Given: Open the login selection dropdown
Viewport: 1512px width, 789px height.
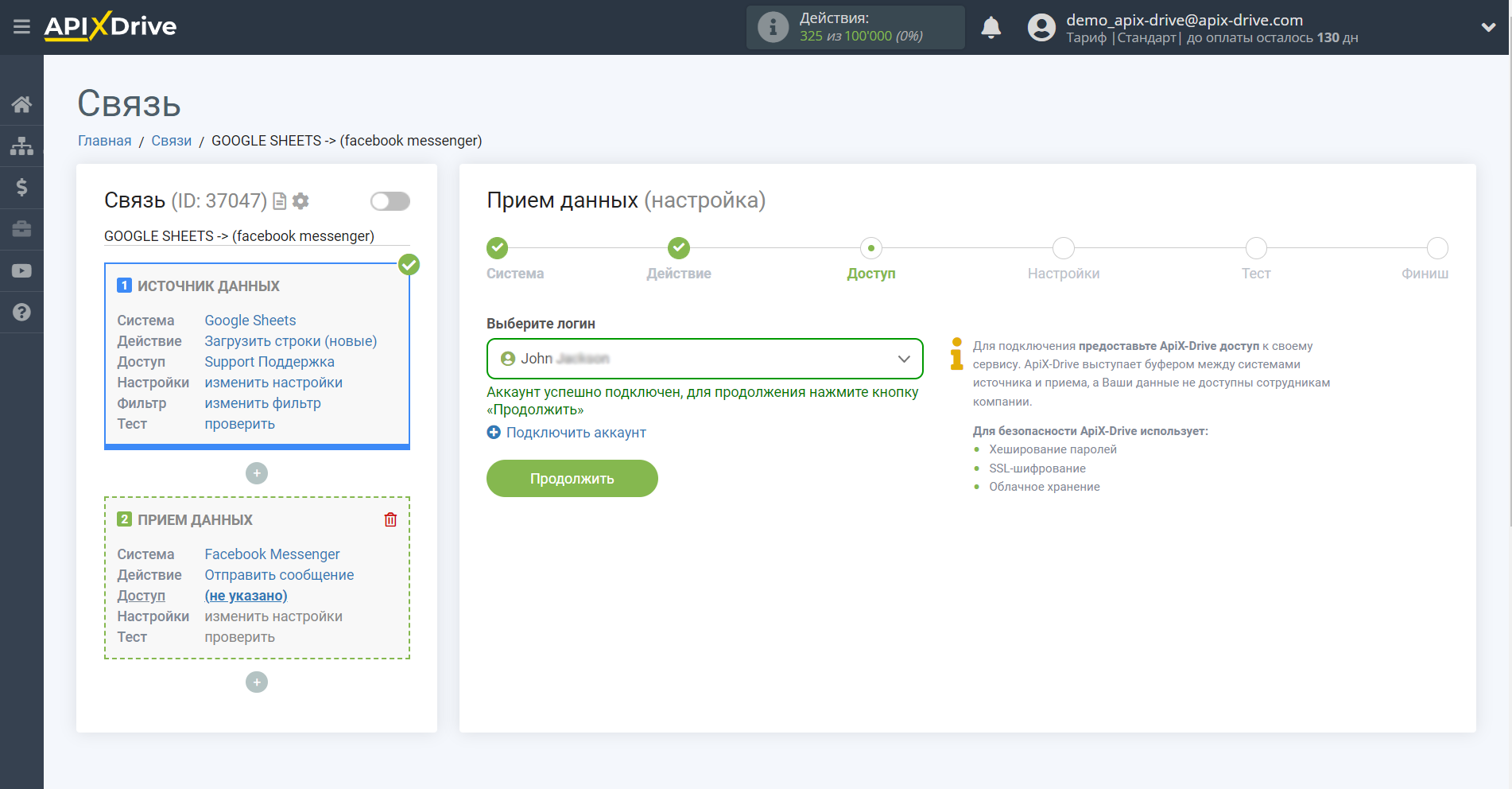Looking at the screenshot, I should pos(704,359).
